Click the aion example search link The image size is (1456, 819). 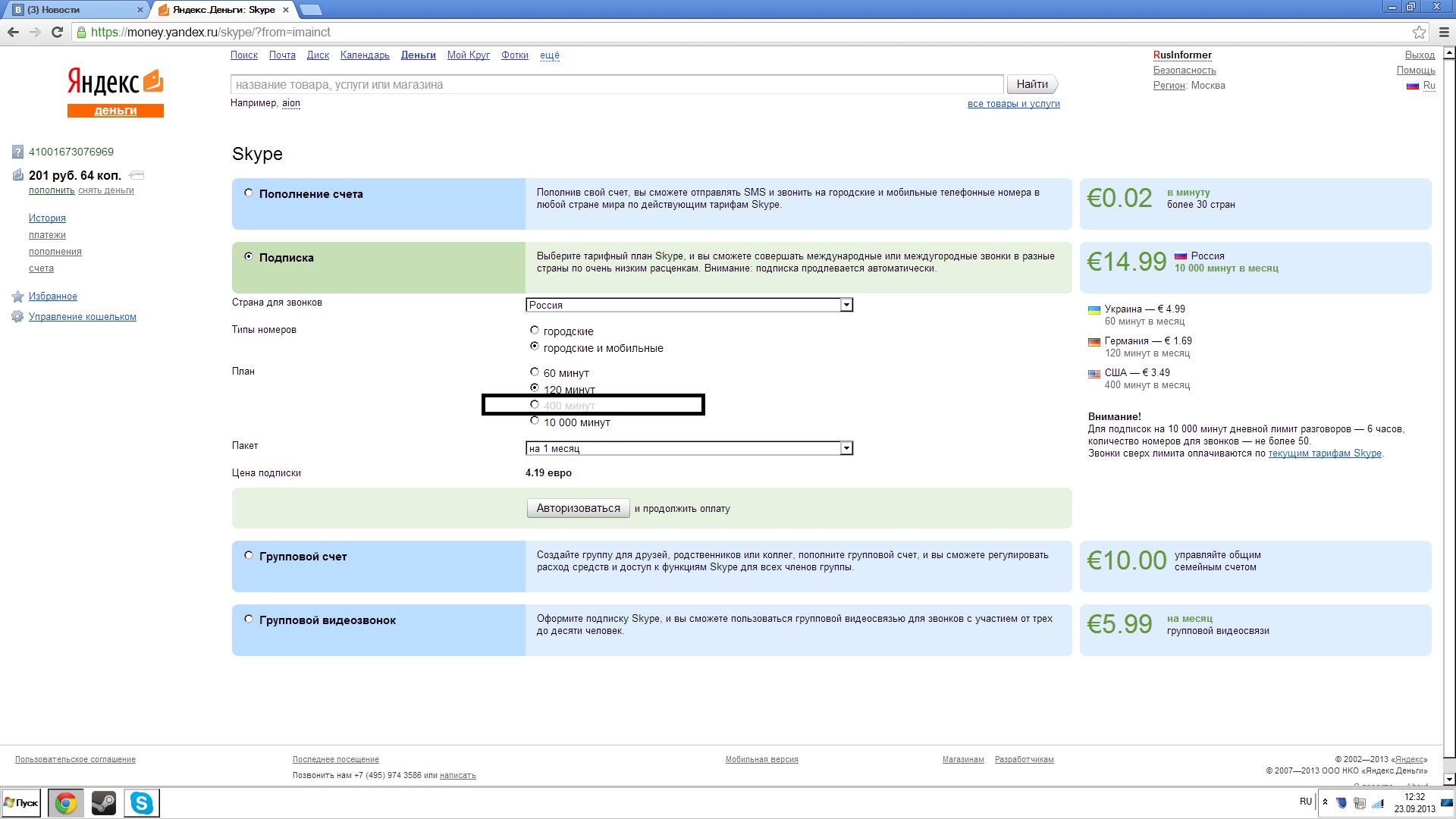pyautogui.click(x=291, y=103)
